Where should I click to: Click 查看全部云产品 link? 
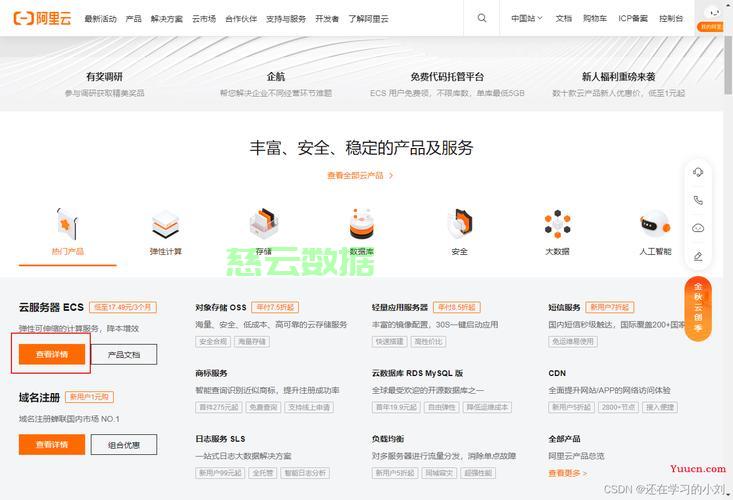pos(360,176)
